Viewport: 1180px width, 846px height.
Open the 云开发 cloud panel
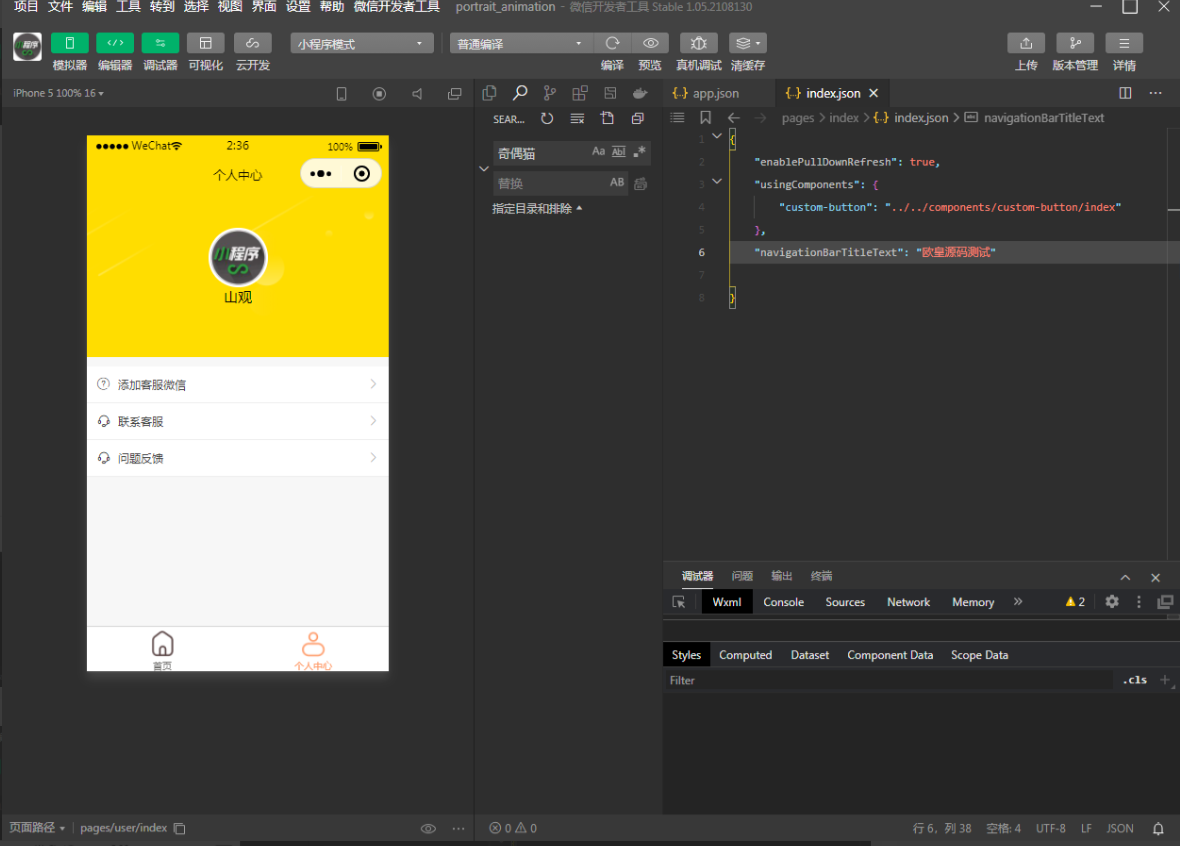[252, 43]
